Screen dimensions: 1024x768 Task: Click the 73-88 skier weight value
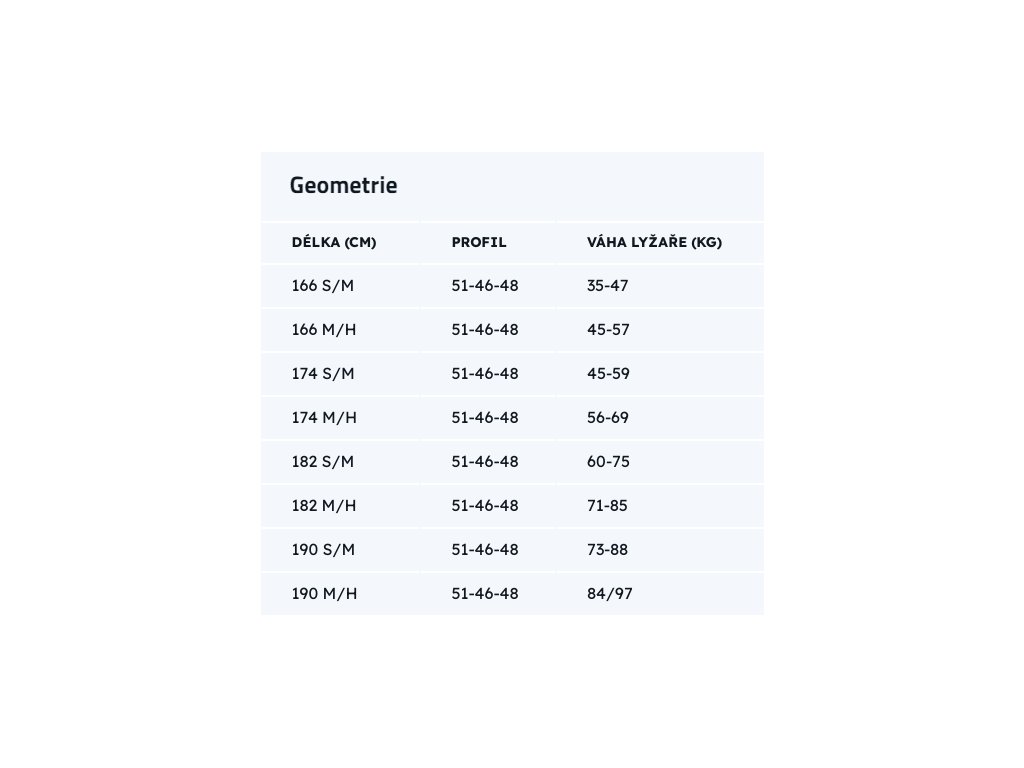(608, 550)
